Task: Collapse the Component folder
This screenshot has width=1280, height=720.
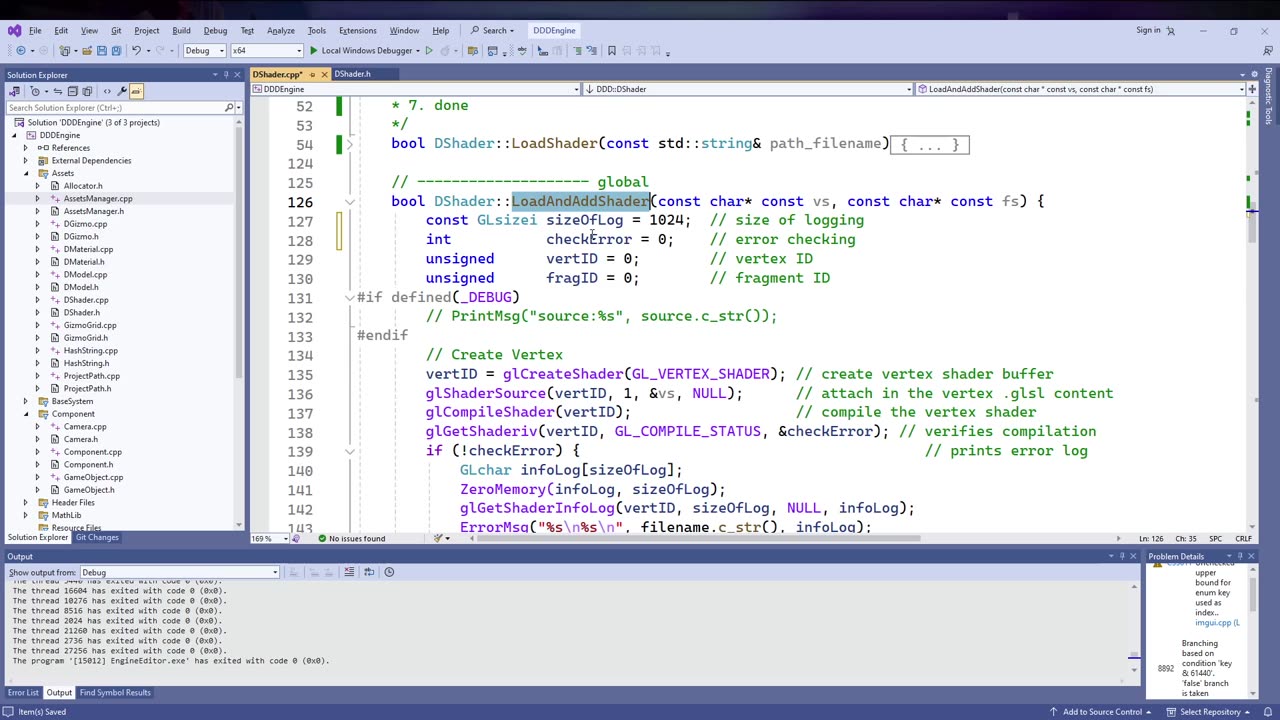Action: (x=26, y=414)
